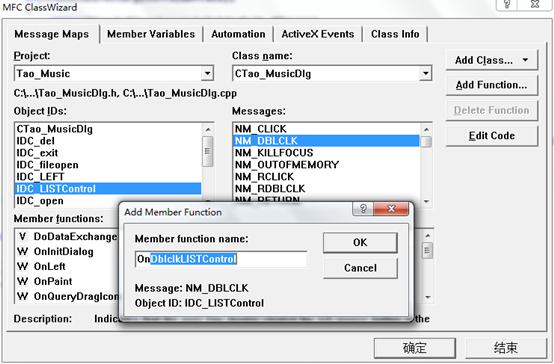Click the Add Function button
The image size is (554, 364).
(x=491, y=85)
